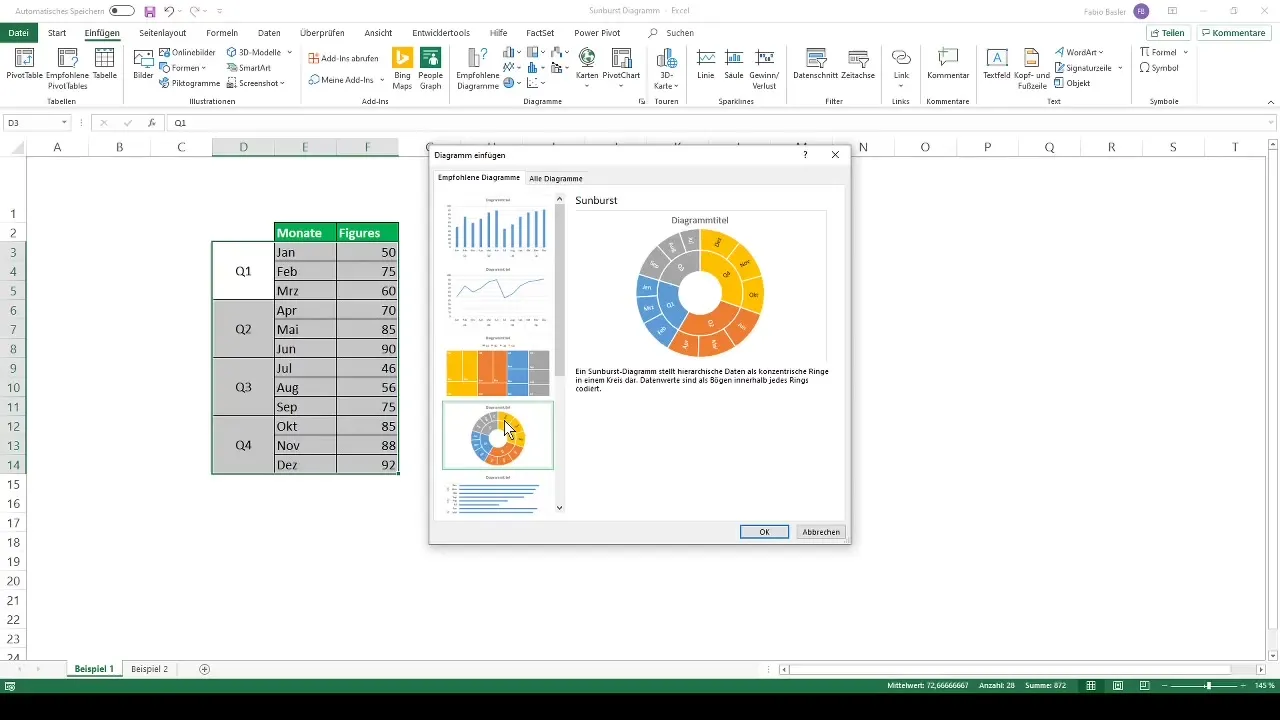
Task: Select cell containing Aug
Action: point(305,387)
